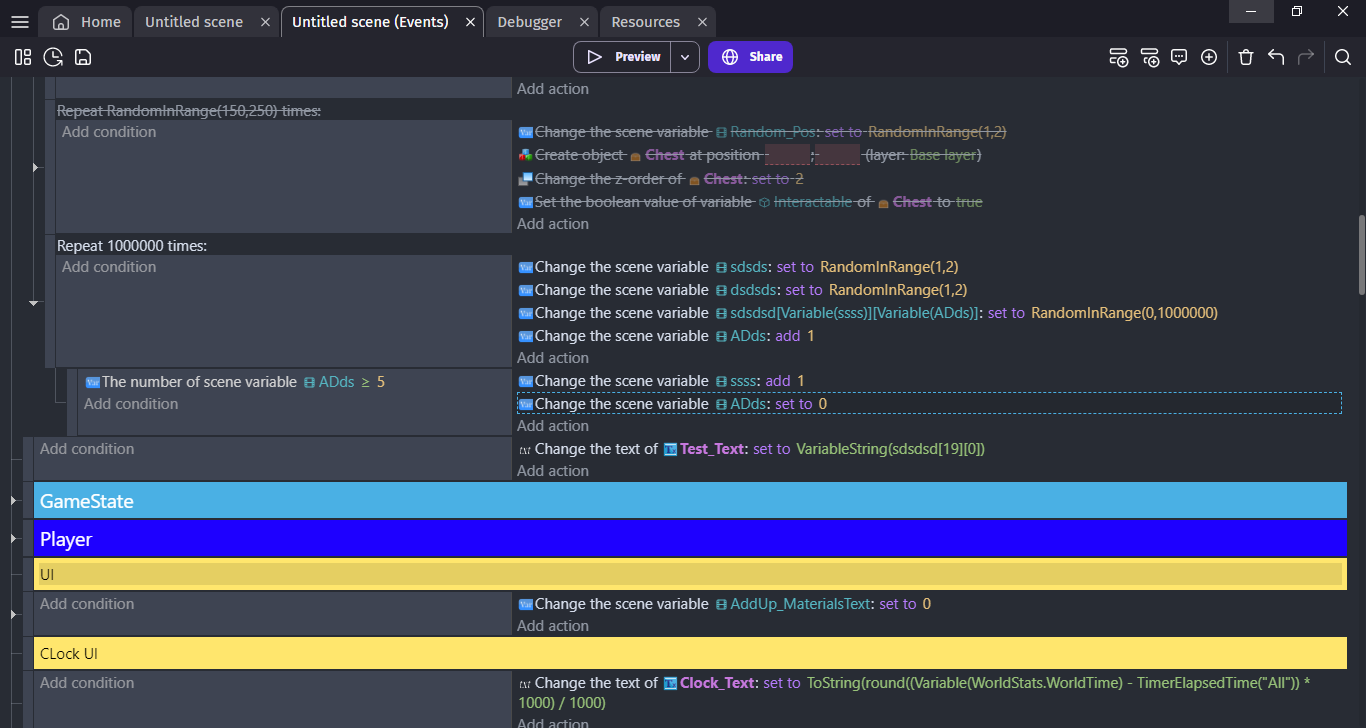Screen dimensions: 1366x728
Task: Open the add-other-event plus icon
Action: [x=1209, y=57]
